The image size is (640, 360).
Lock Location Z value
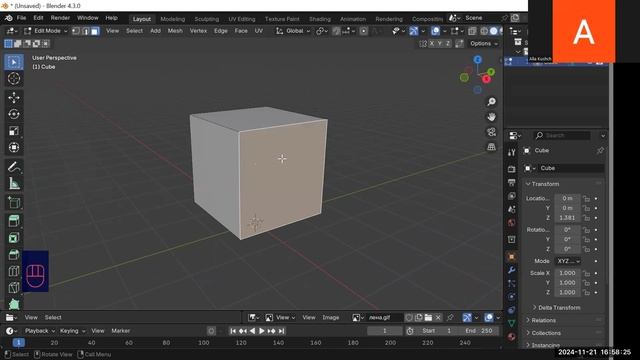tap(587, 218)
